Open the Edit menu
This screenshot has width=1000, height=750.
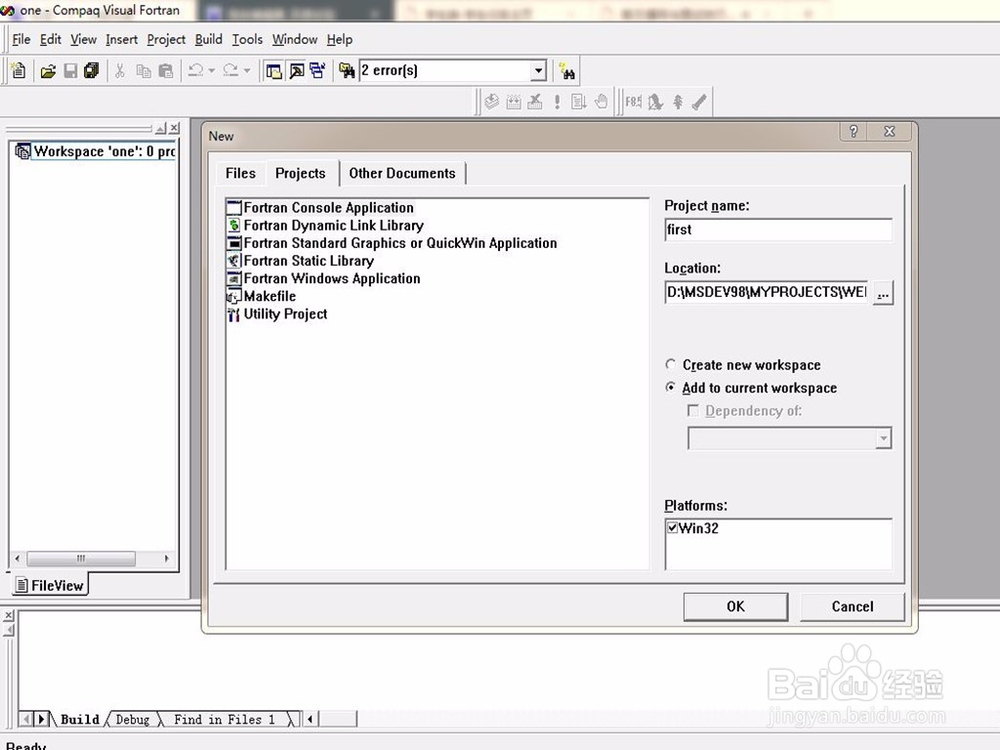coord(50,40)
